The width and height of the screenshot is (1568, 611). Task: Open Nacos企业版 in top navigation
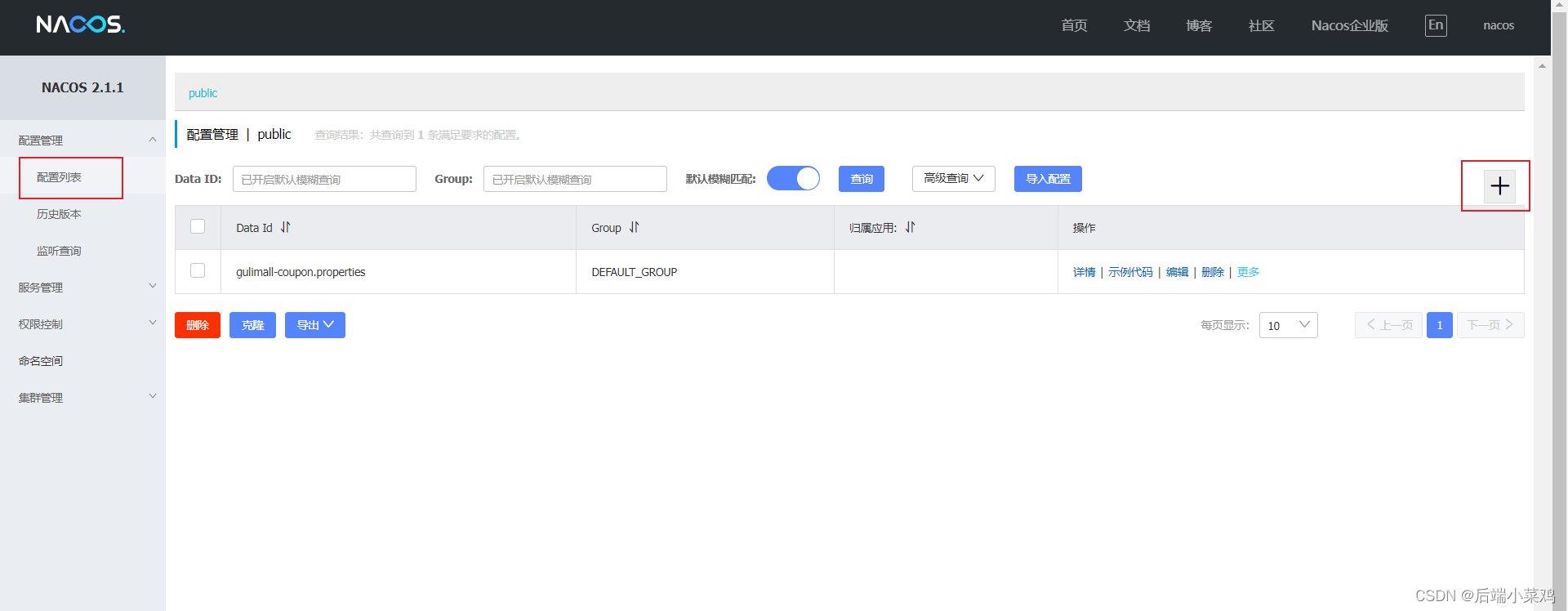pos(1349,25)
